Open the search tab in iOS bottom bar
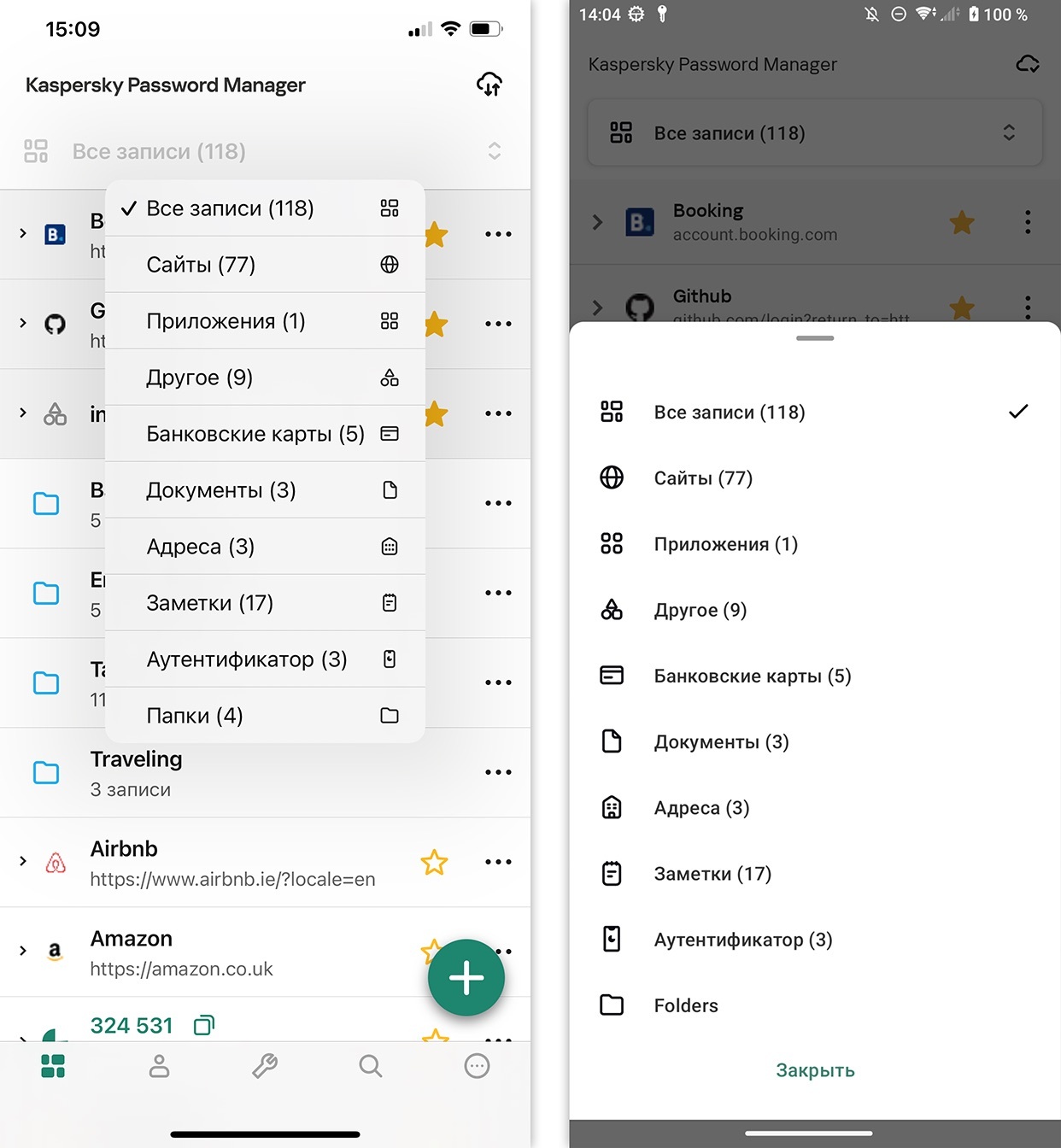1061x1148 pixels. click(x=371, y=1066)
